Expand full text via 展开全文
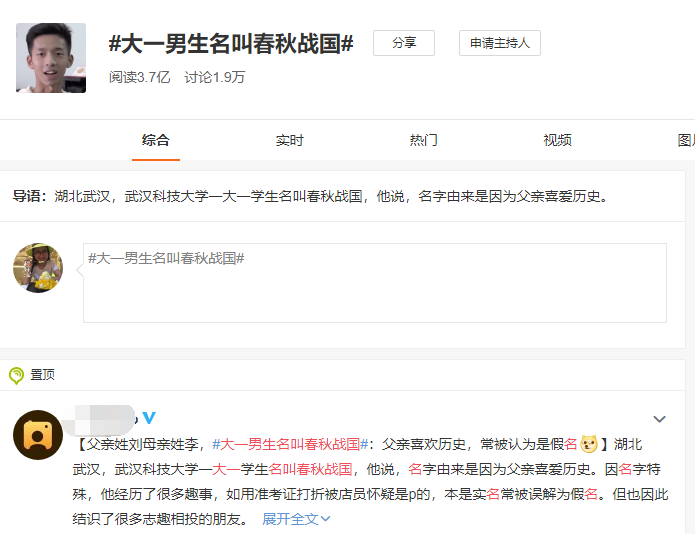The height and width of the screenshot is (534, 695). pyautogui.click(x=296, y=519)
